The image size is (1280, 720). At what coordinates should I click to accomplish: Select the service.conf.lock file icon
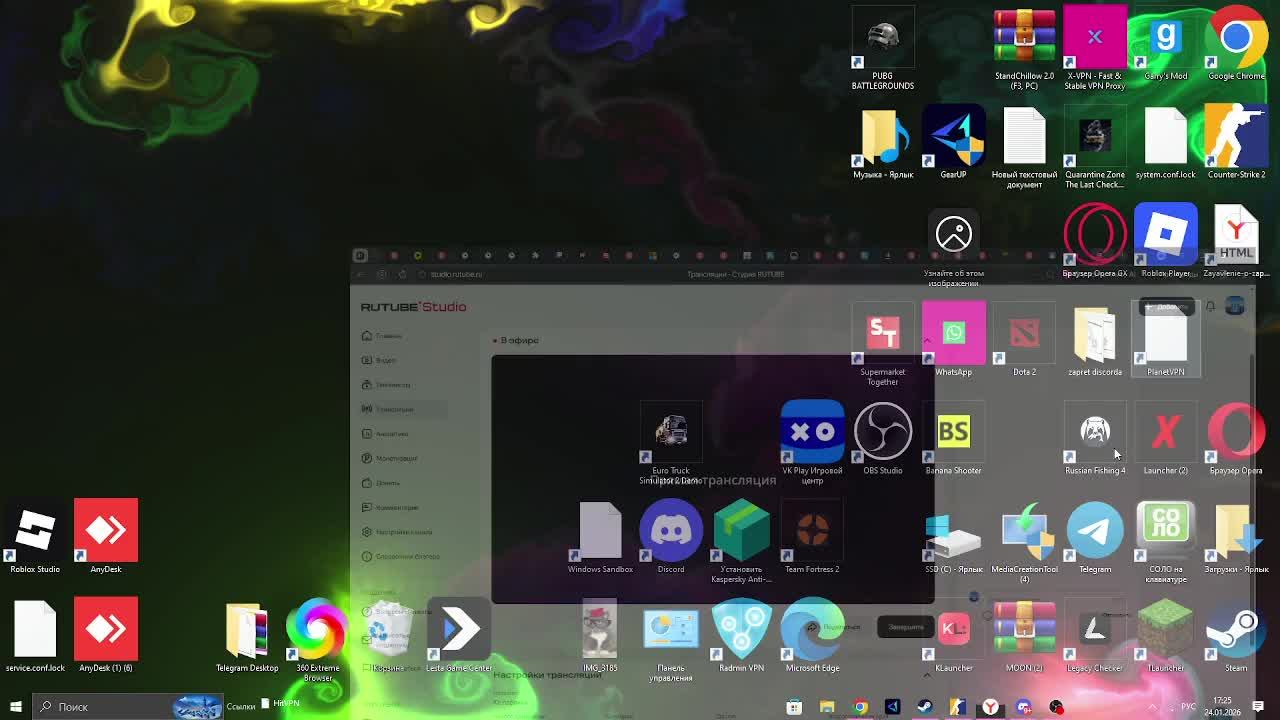(35, 629)
